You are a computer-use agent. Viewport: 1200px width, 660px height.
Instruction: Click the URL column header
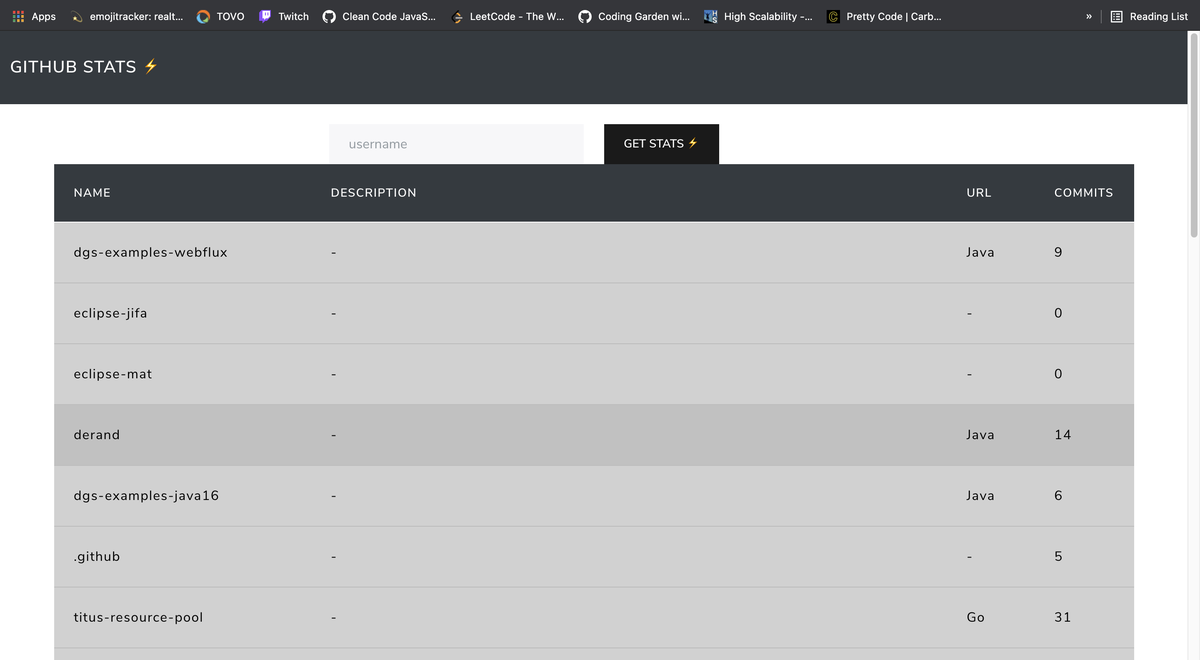pos(979,193)
